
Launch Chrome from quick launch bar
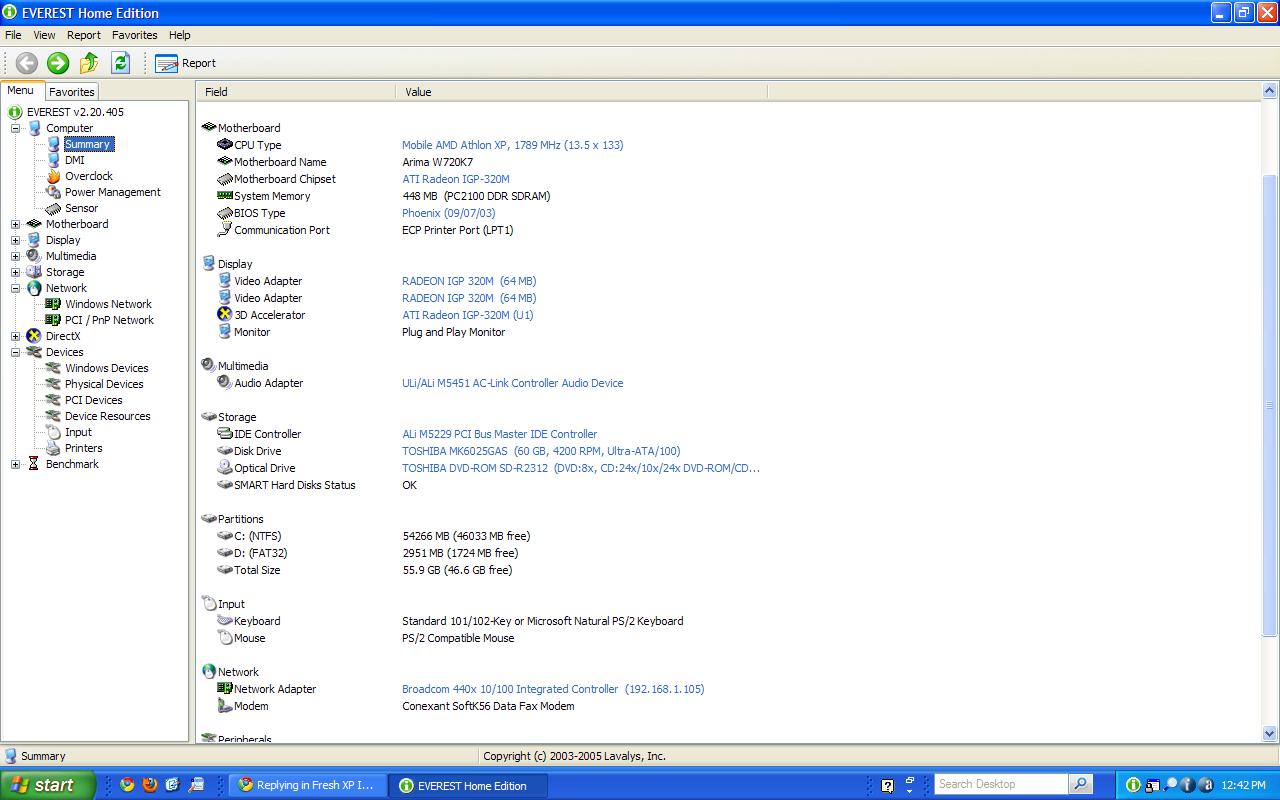tap(127, 785)
